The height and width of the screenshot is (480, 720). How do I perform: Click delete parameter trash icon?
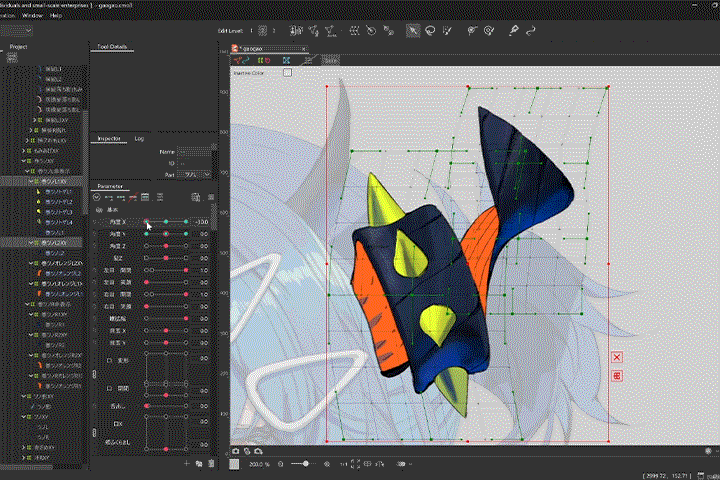pyautogui.click(x=211, y=463)
